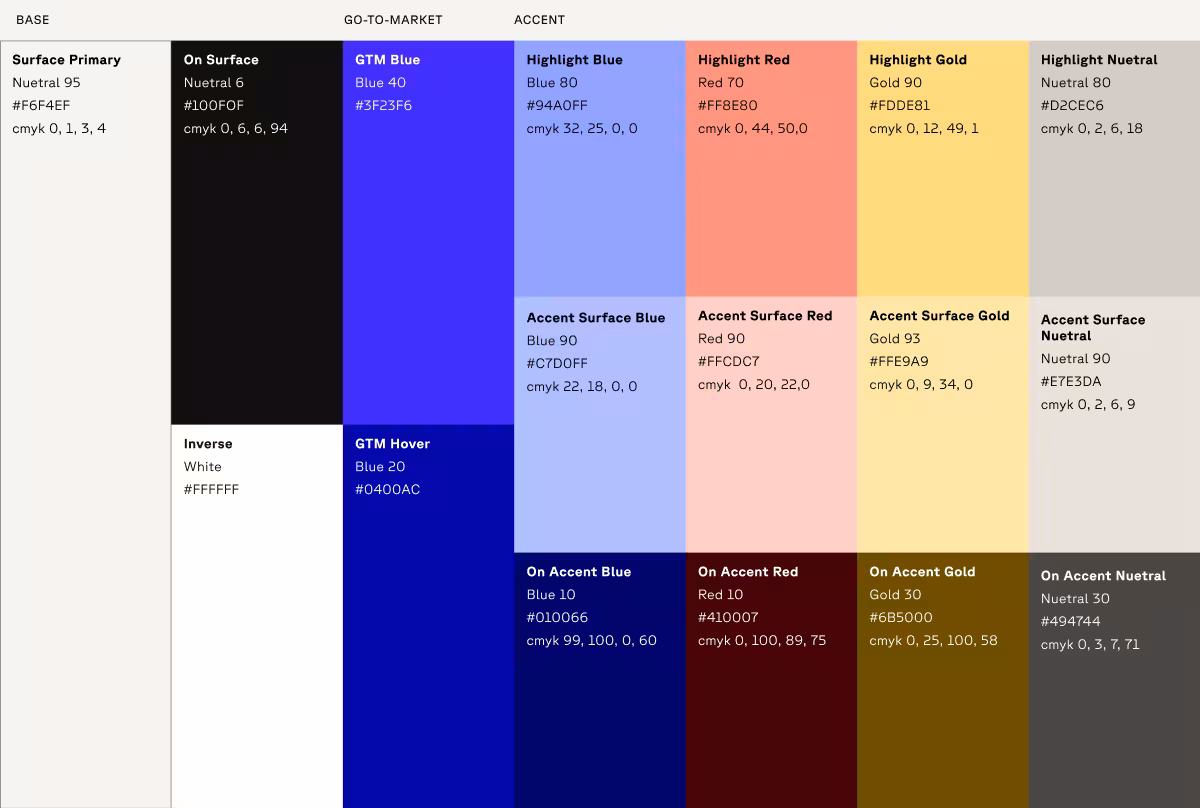Click the hex code #FDDE81
The height and width of the screenshot is (808, 1200).
pyautogui.click(x=900, y=105)
